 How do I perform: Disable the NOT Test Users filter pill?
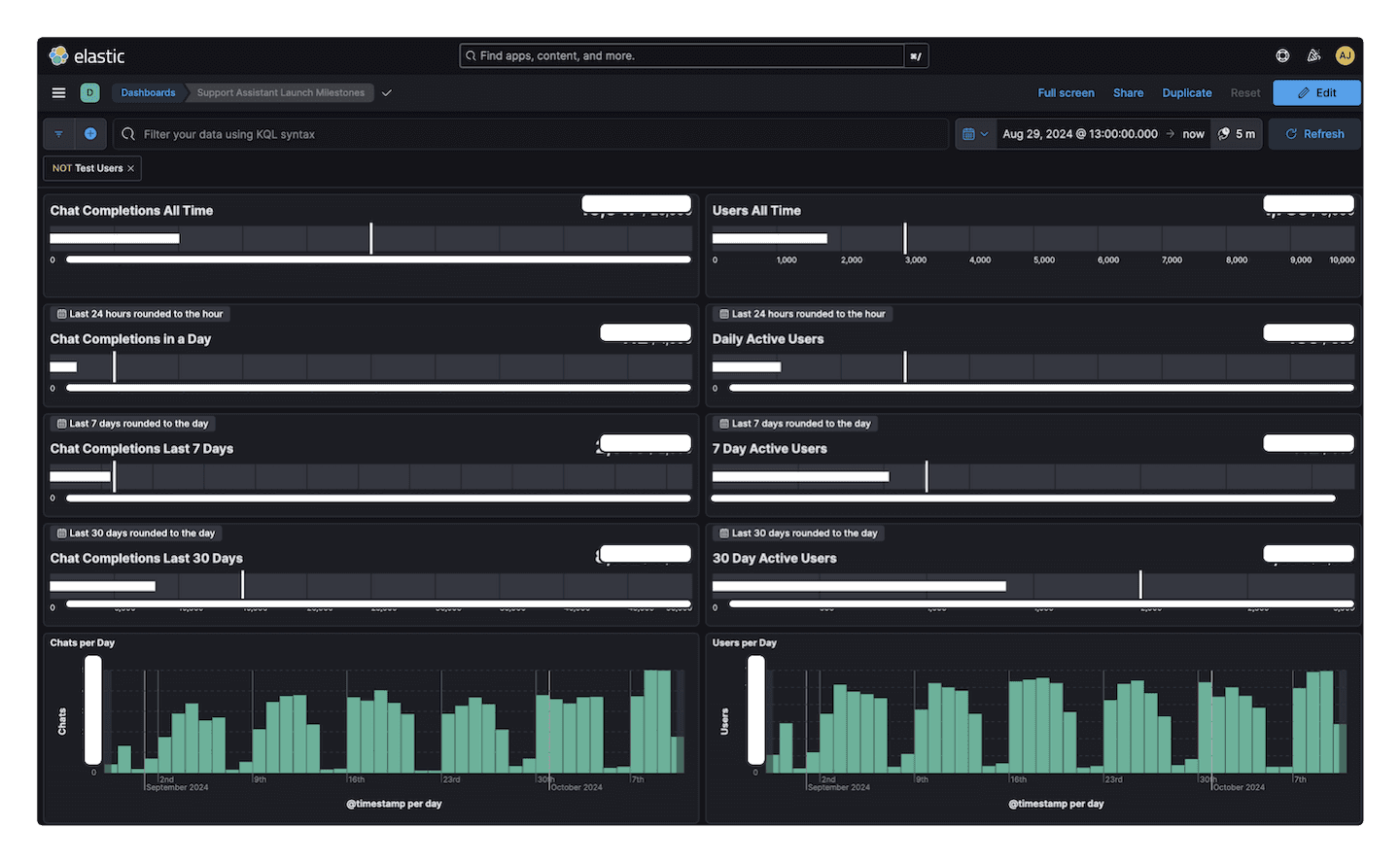[x=83, y=167]
